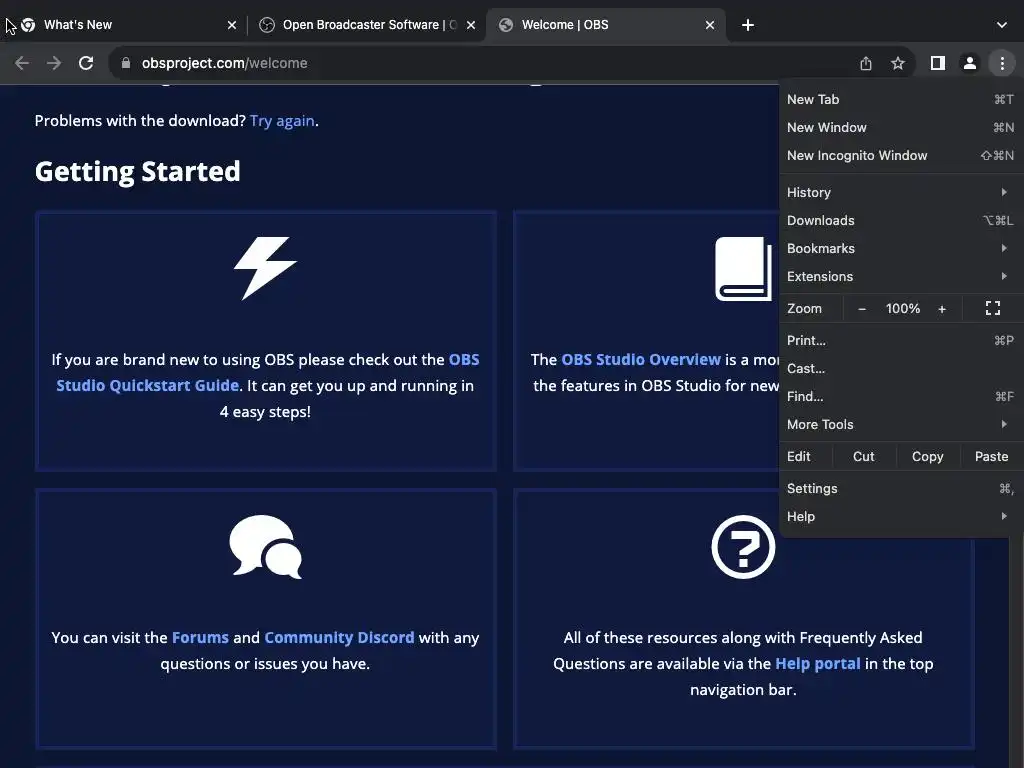Image resolution: width=1024 pixels, height=768 pixels.
Task: Open Settings from the Chrome menu
Action: (x=900, y=488)
